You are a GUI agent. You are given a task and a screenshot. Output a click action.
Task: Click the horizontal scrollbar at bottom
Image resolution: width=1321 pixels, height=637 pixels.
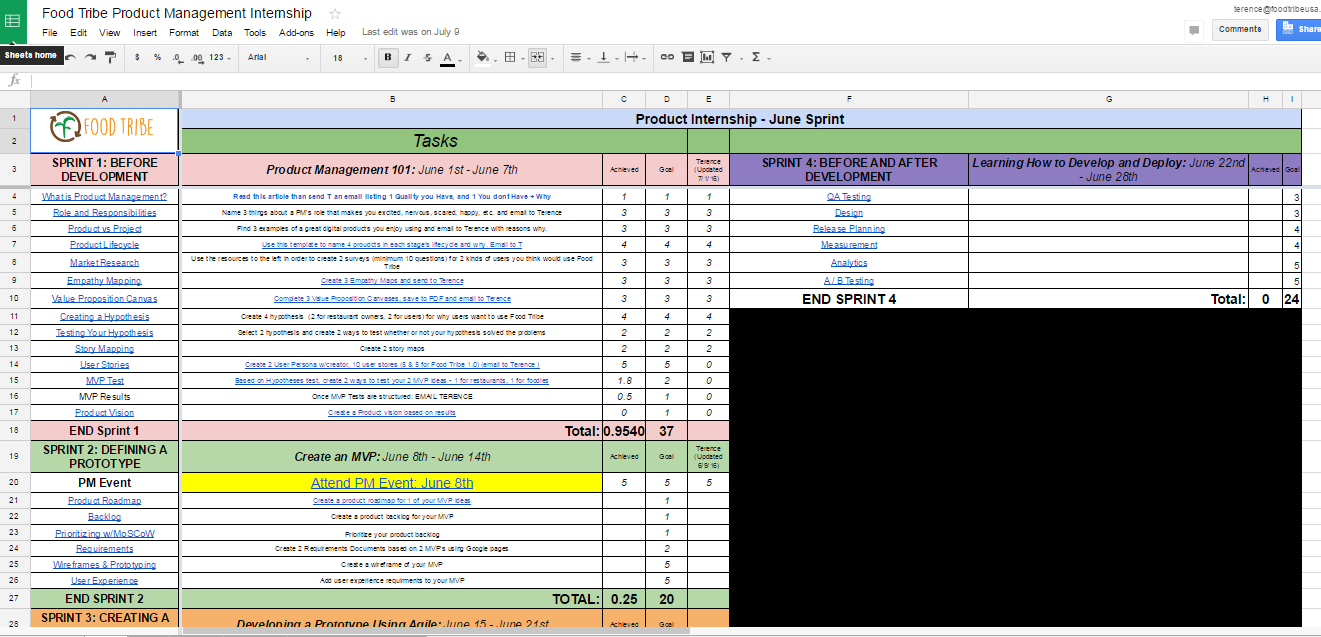[x=436, y=630]
